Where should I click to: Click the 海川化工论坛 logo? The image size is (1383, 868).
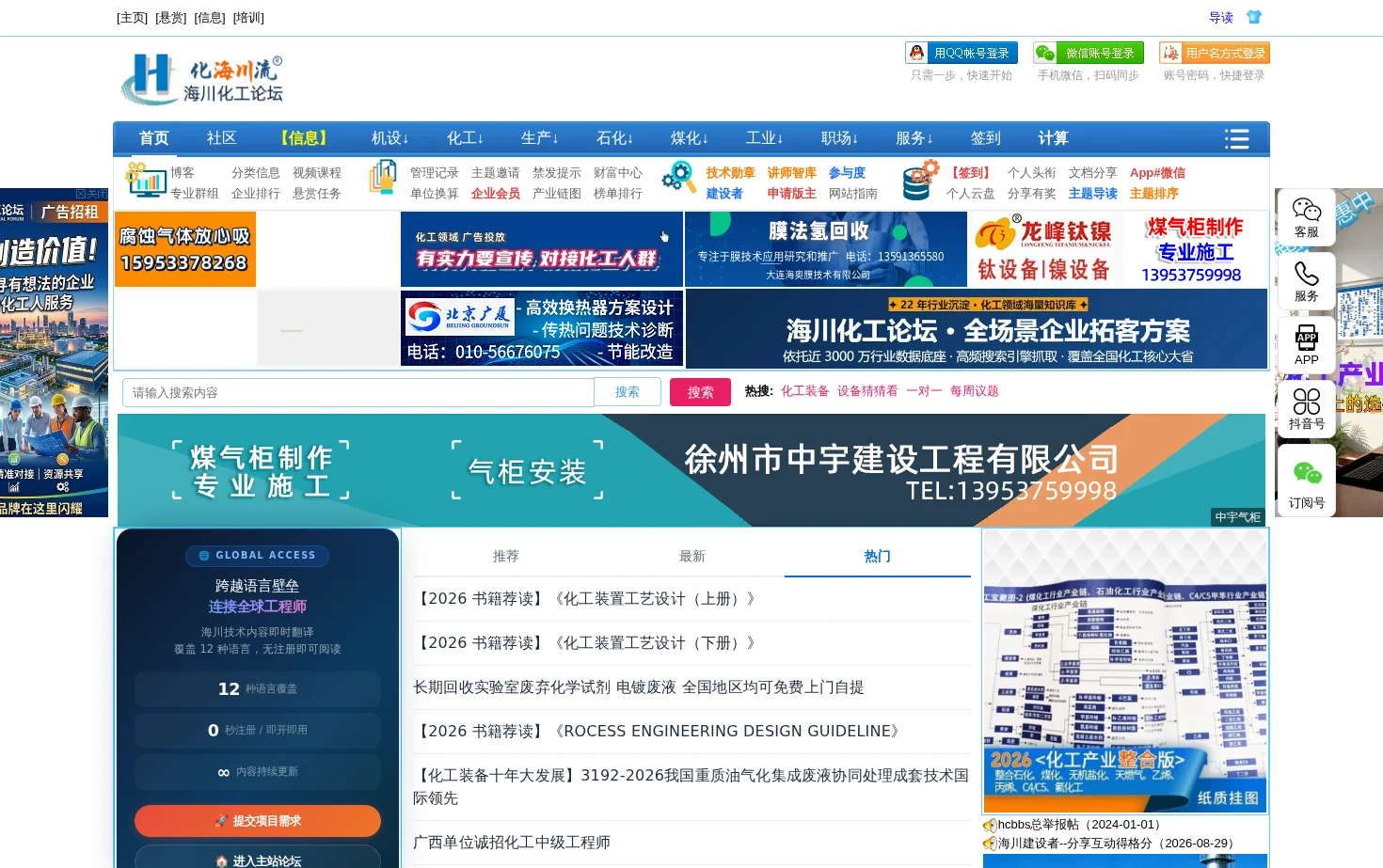click(x=202, y=79)
